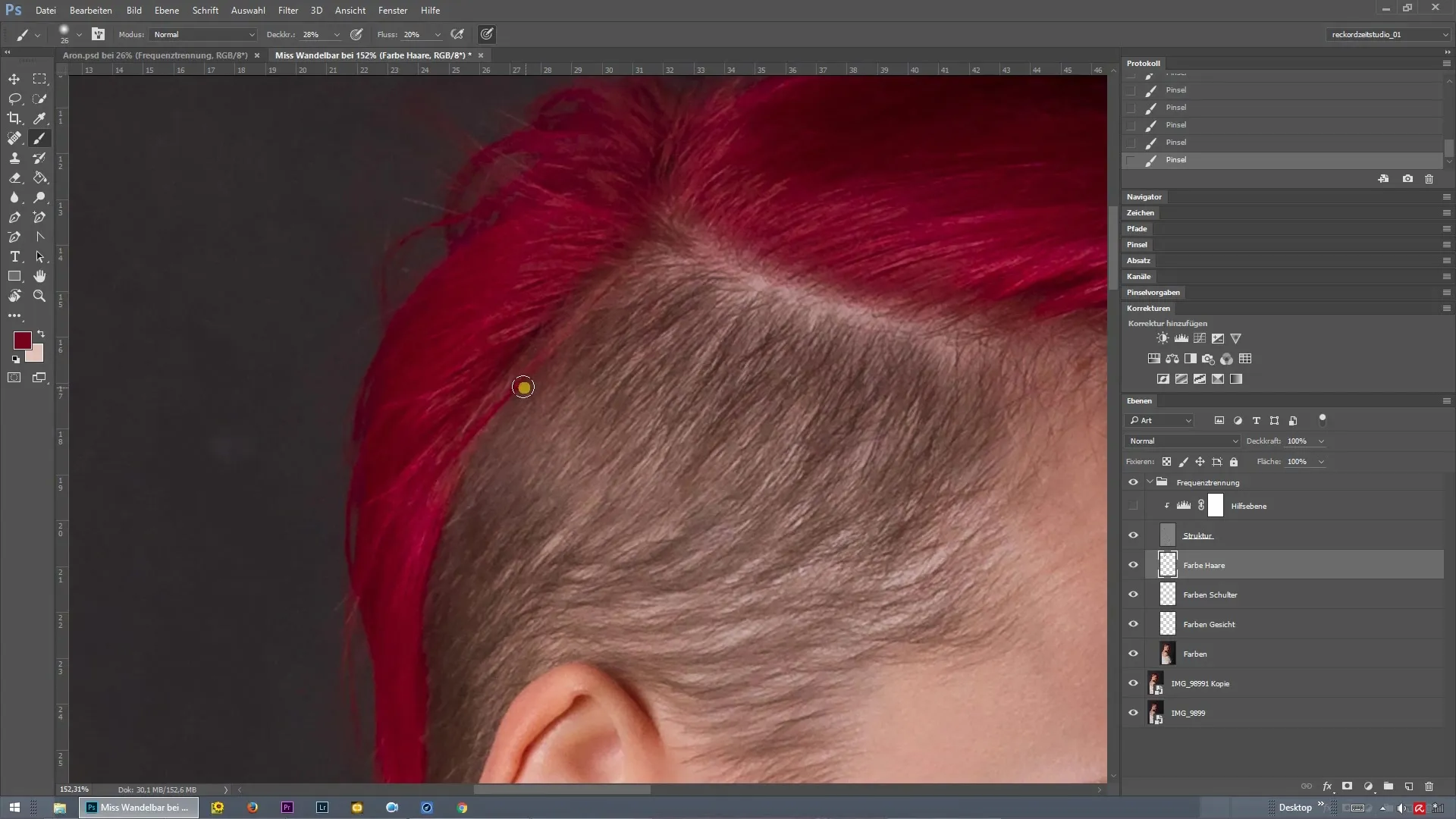1456x819 pixels.
Task: Open the layer filter Art dropdown
Action: click(1160, 420)
